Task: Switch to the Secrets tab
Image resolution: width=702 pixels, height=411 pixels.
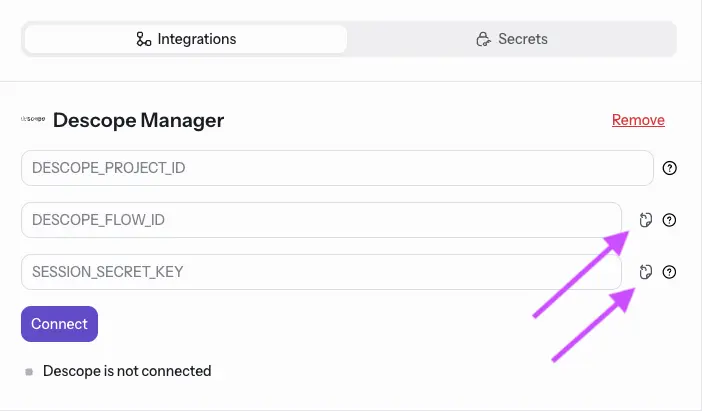Action: click(511, 40)
